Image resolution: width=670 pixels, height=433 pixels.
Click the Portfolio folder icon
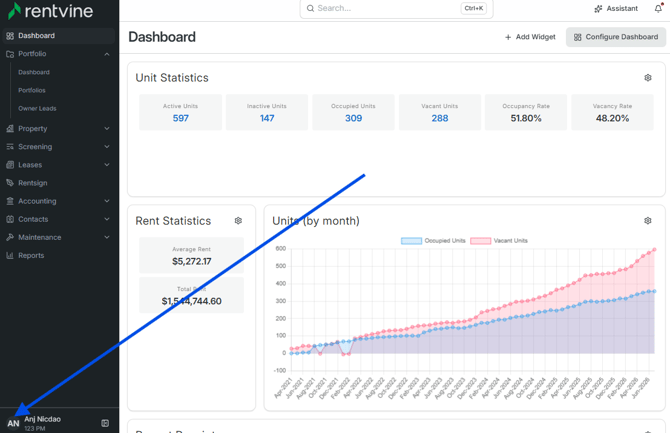[x=10, y=54]
